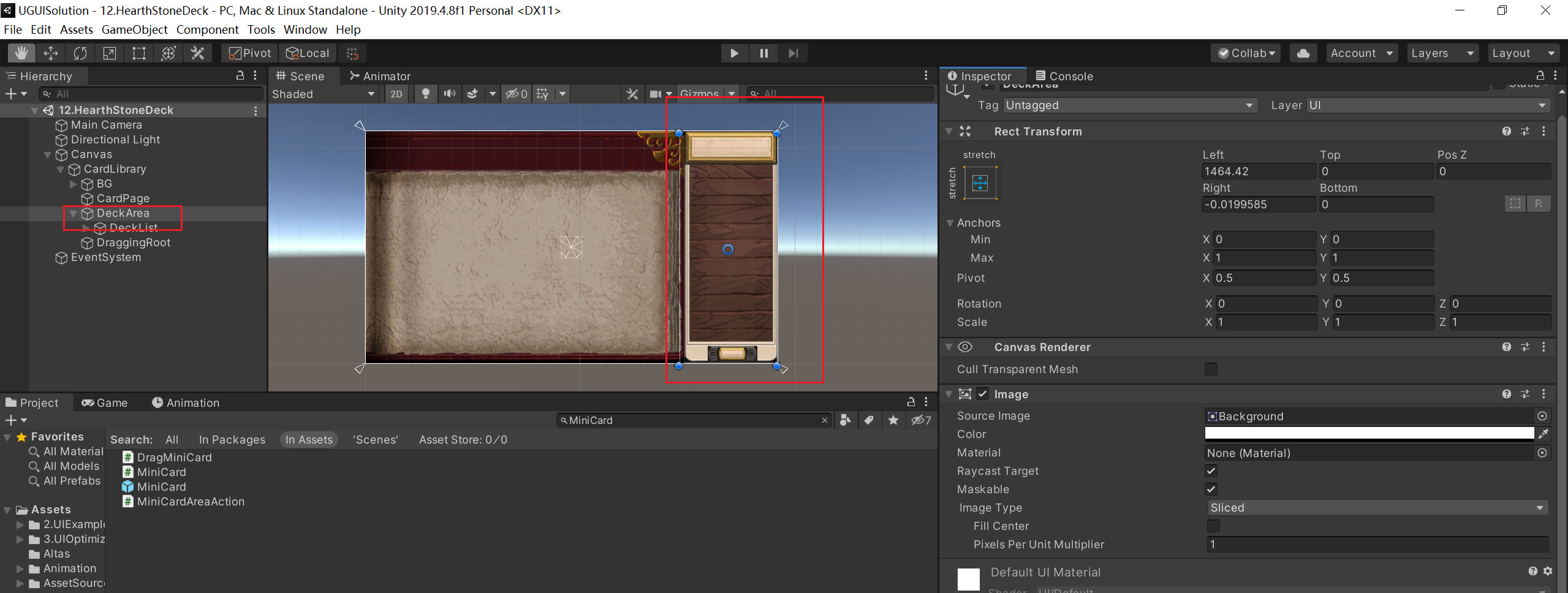Toggle 2D view mode in Scene
The height and width of the screenshot is (593, 1568).
[x=396, y=94]
